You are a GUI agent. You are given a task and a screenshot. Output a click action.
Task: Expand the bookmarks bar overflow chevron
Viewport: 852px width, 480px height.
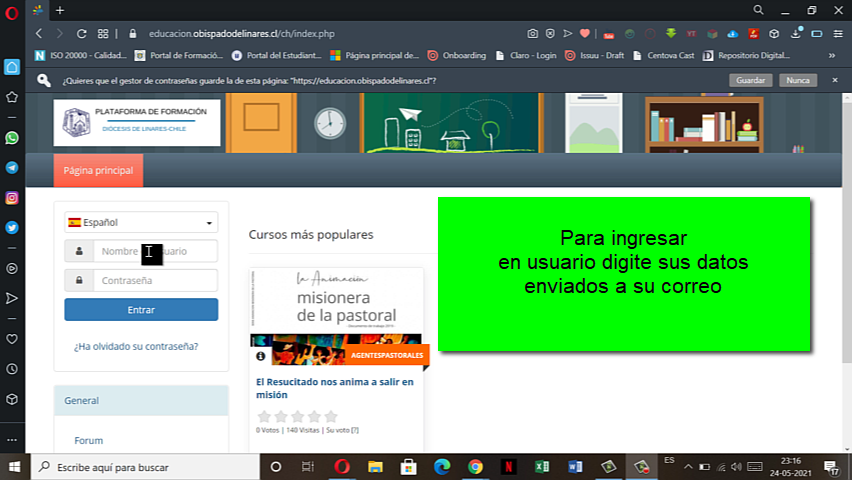point(832,56)
